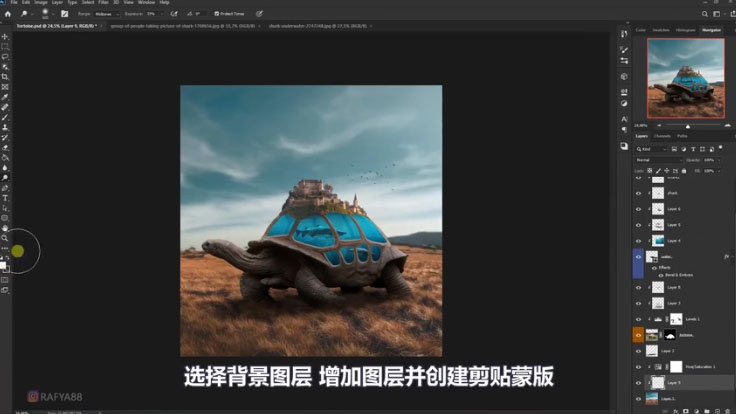Select the Zoom tool
The height and width of the screenshot is (414, 736).
click(x=5, y=238)
